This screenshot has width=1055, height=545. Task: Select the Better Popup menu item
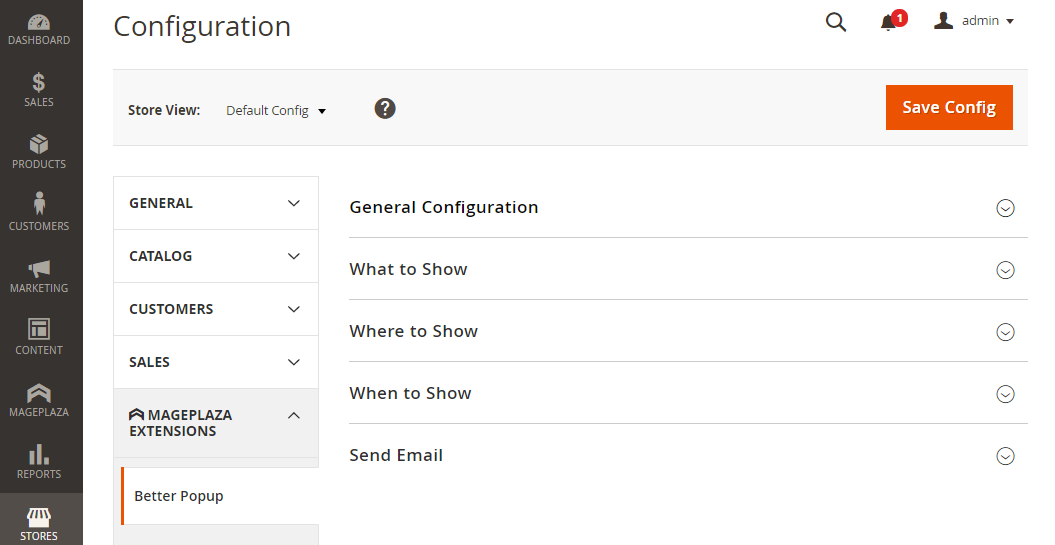[179, 496]
